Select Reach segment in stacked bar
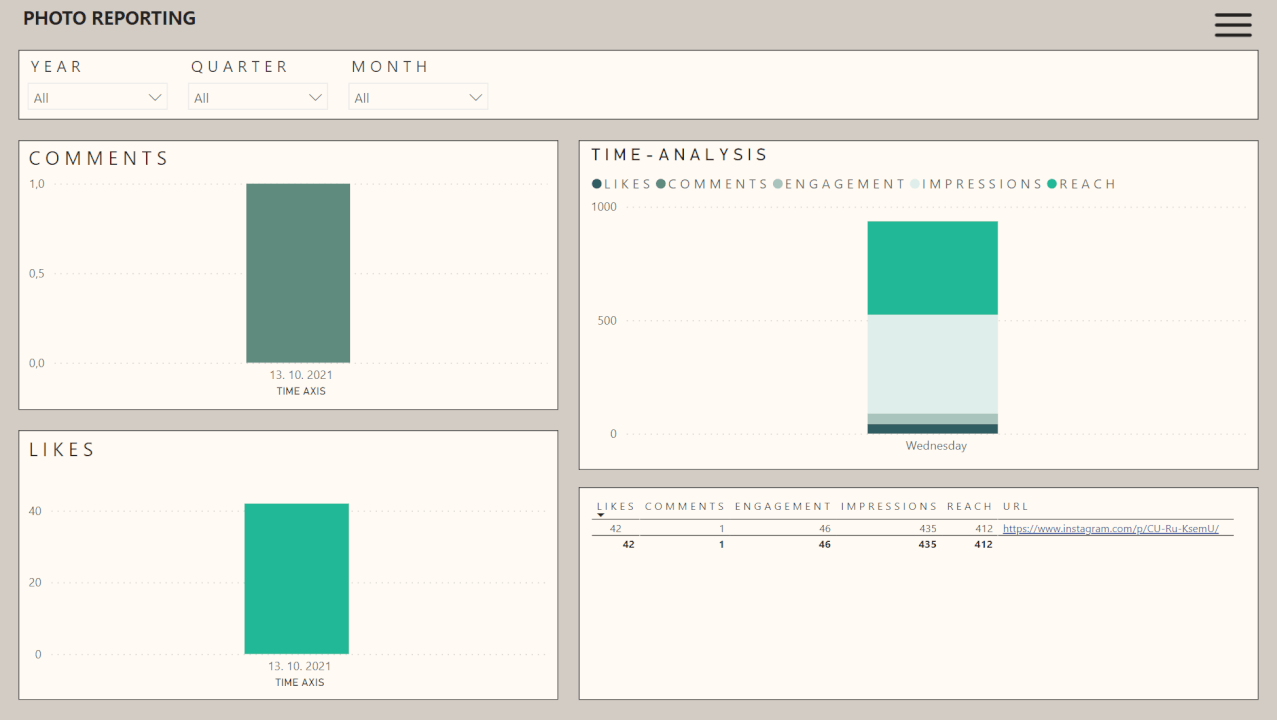The image size is (1277, 720). point(932,268)
